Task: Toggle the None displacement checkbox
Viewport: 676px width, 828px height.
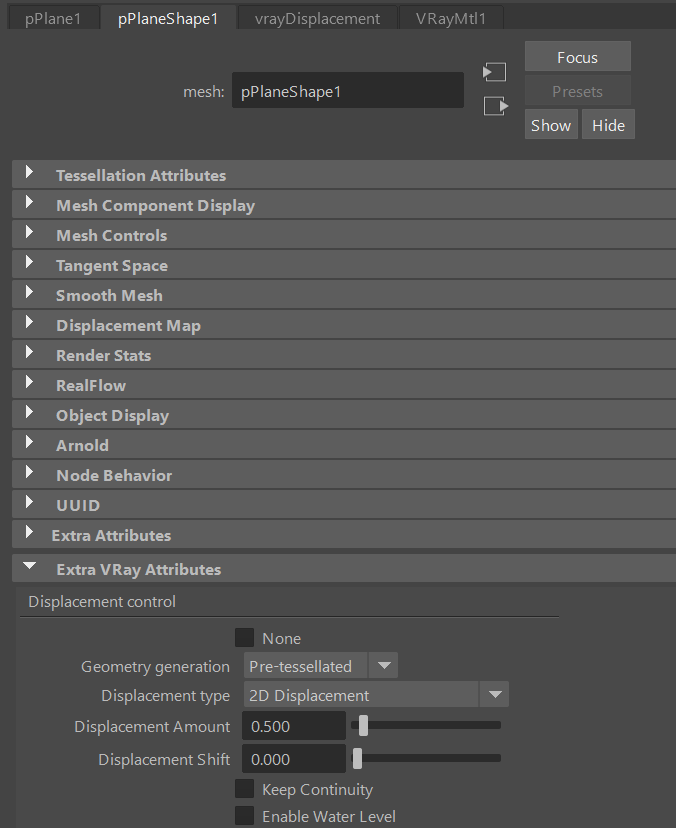Action: [244, 638]
